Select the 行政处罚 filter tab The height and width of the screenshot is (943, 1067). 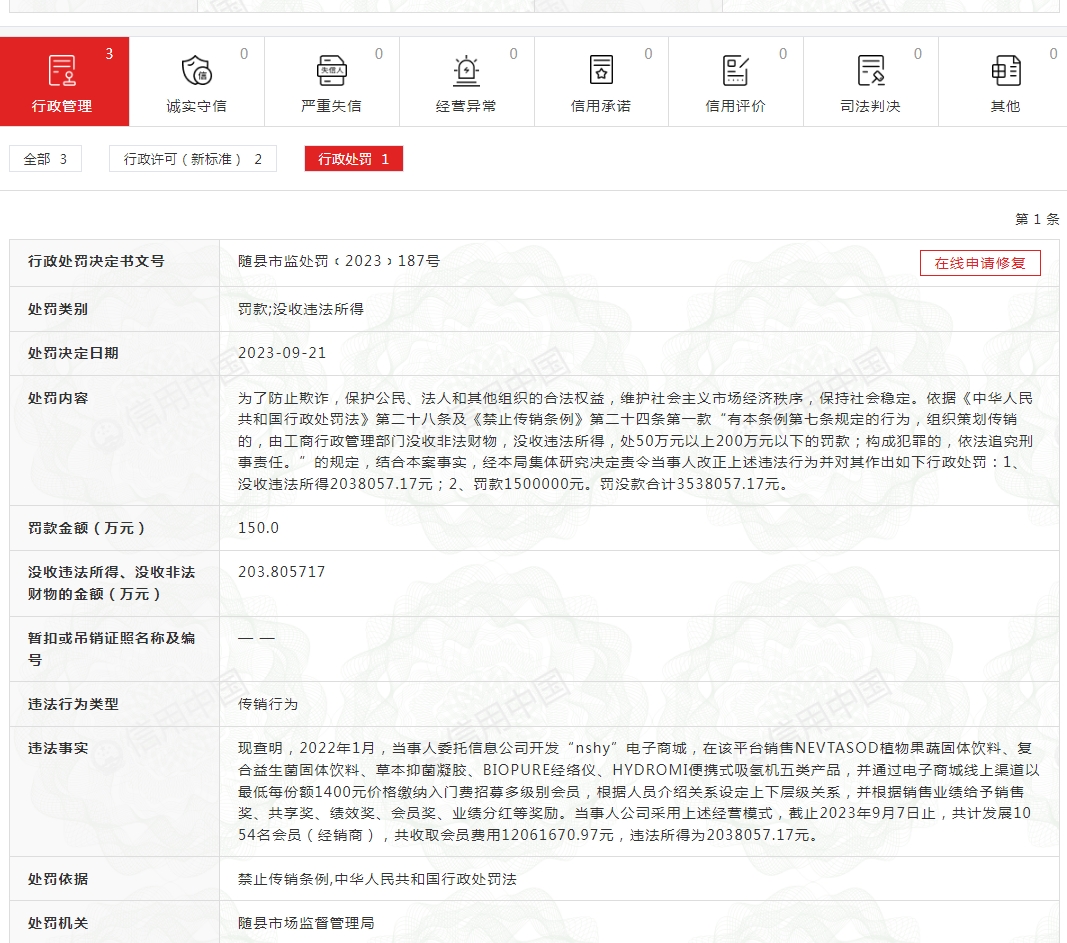(x=353, y=159)
